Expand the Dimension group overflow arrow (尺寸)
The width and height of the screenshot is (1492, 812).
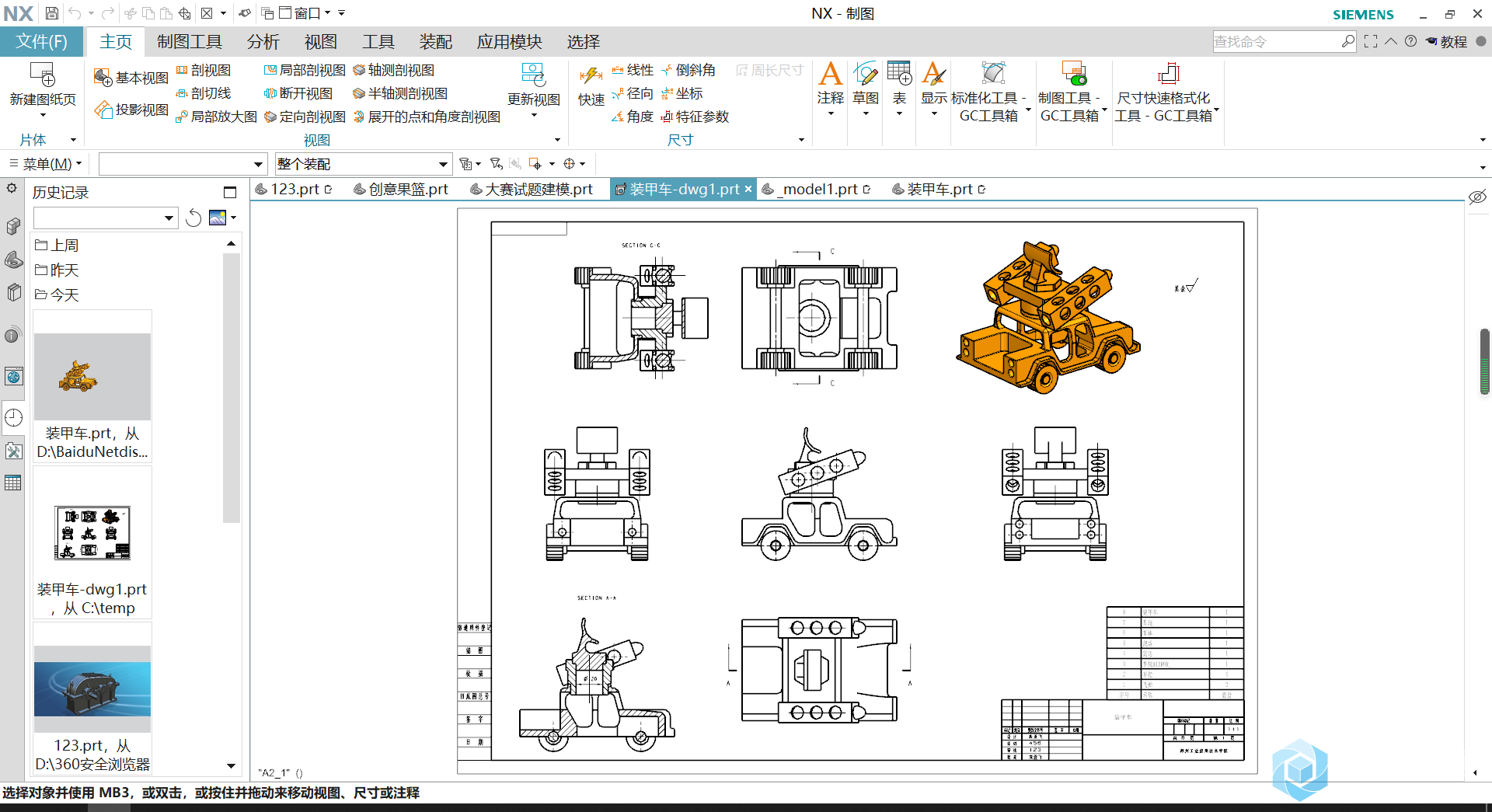click(x=801, y=140)
